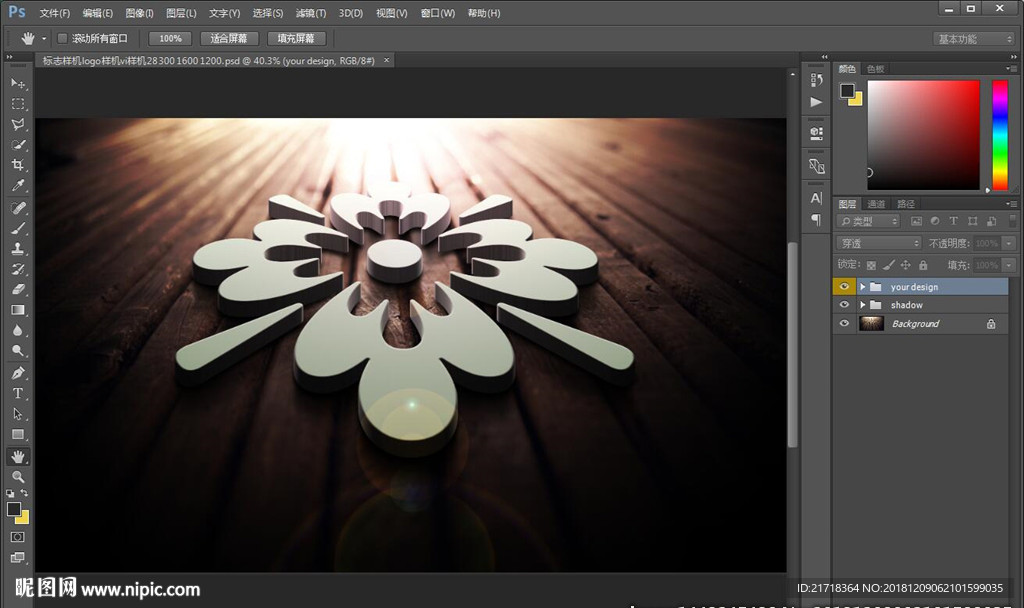
Task: Open the blend mode dropdown
Action: click(879, 243)
